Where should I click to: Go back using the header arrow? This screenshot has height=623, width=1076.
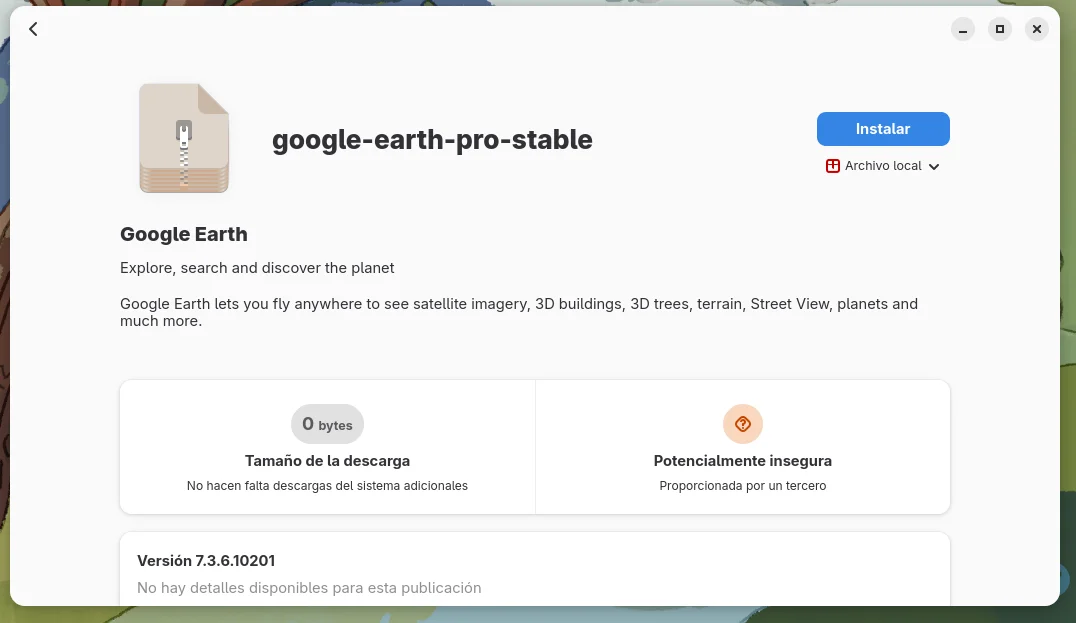[33, 29]
